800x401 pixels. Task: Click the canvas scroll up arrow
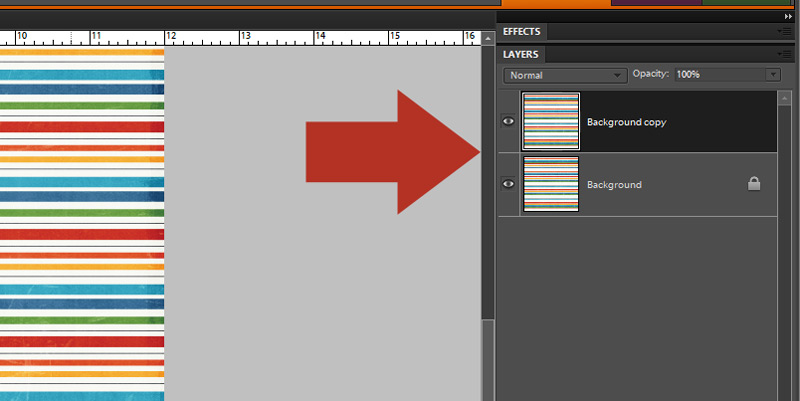488,39
